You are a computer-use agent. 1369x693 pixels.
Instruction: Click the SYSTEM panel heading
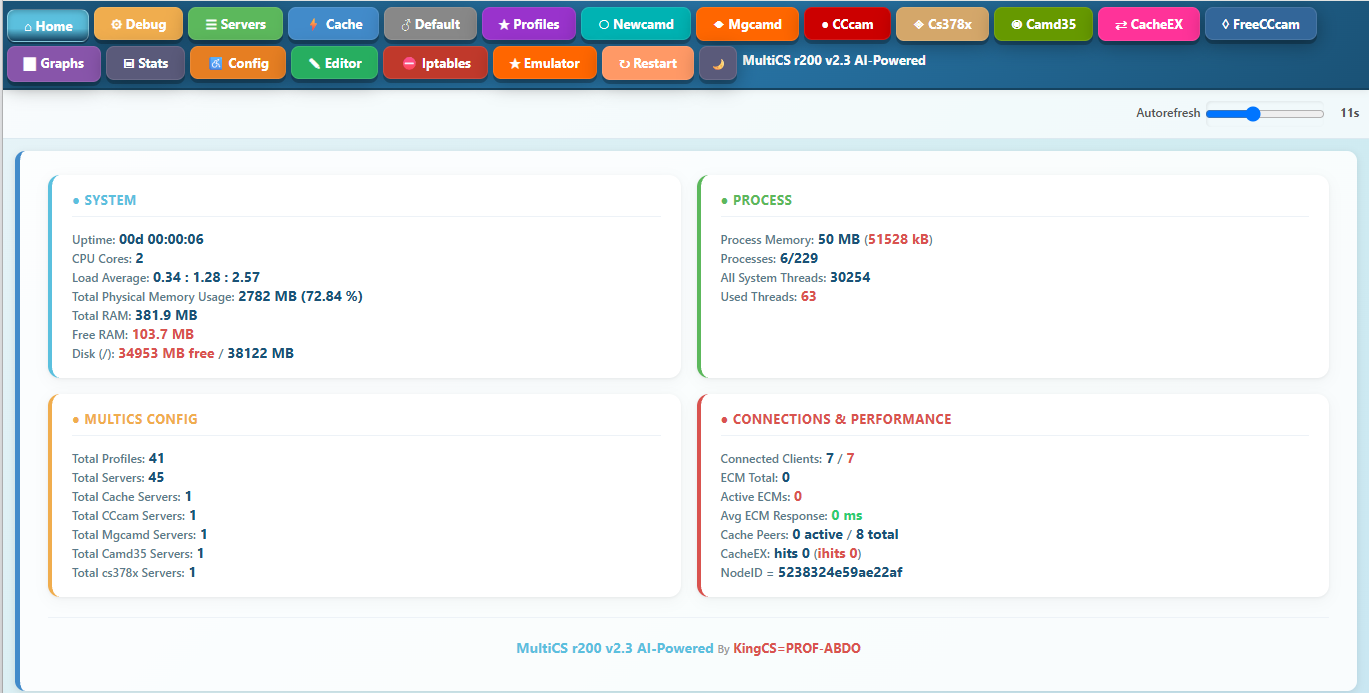tap(104, 200)
